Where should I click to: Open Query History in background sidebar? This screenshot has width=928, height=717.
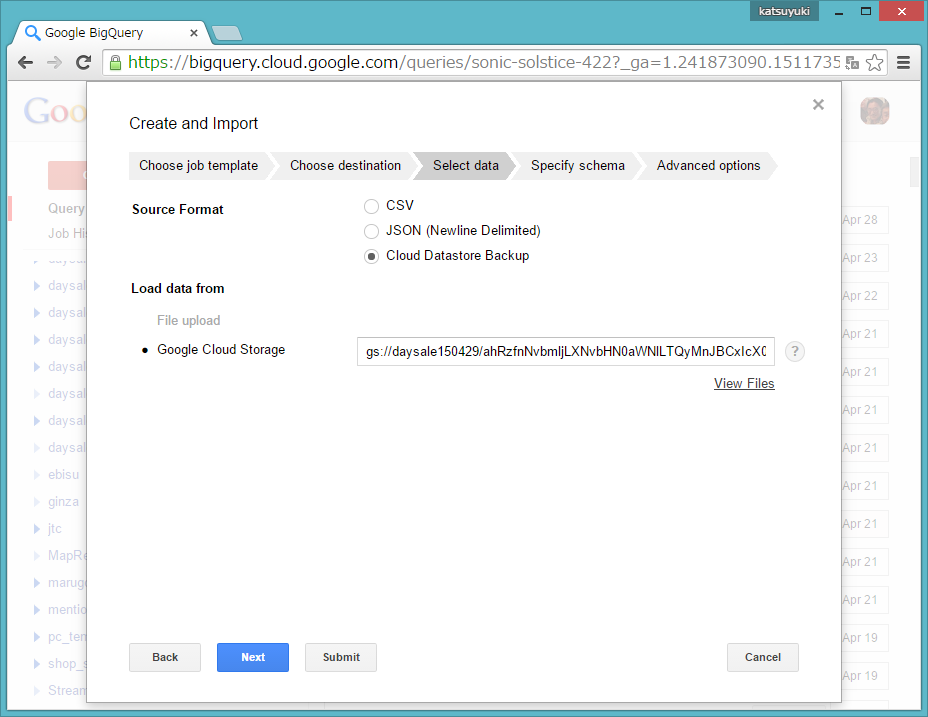pyautogui.click(x=66, y=208)
